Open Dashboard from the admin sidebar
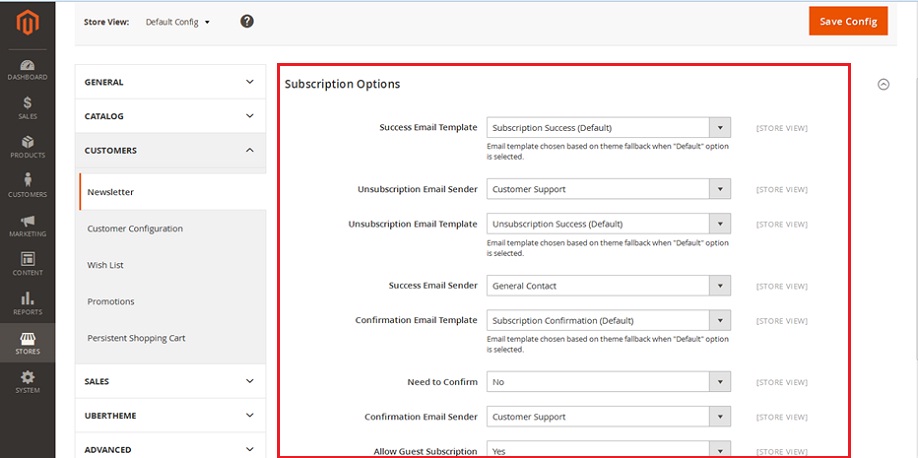918x458 pixels. click(28, 70)
